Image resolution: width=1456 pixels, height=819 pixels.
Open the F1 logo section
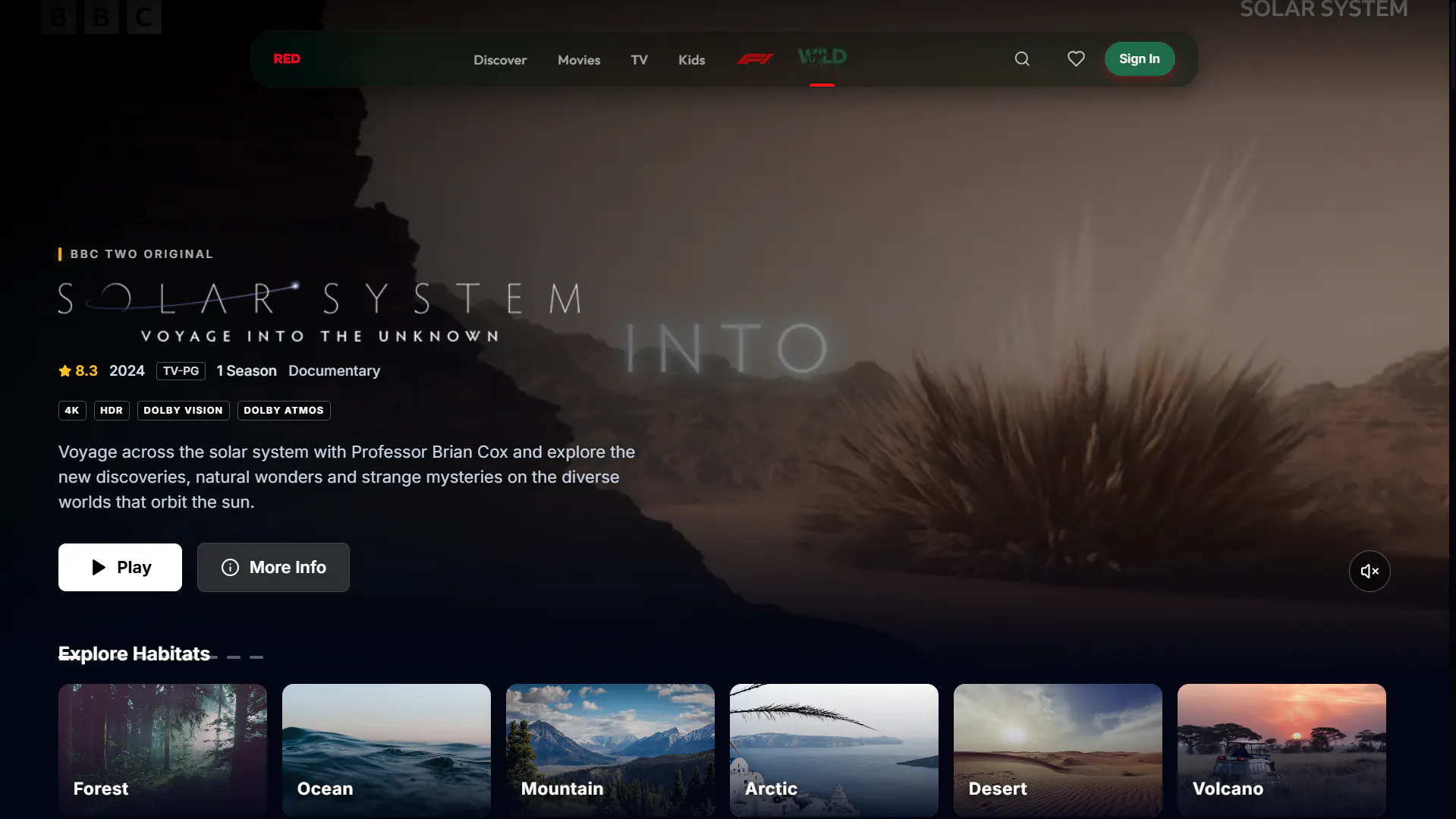click(755, 59)
